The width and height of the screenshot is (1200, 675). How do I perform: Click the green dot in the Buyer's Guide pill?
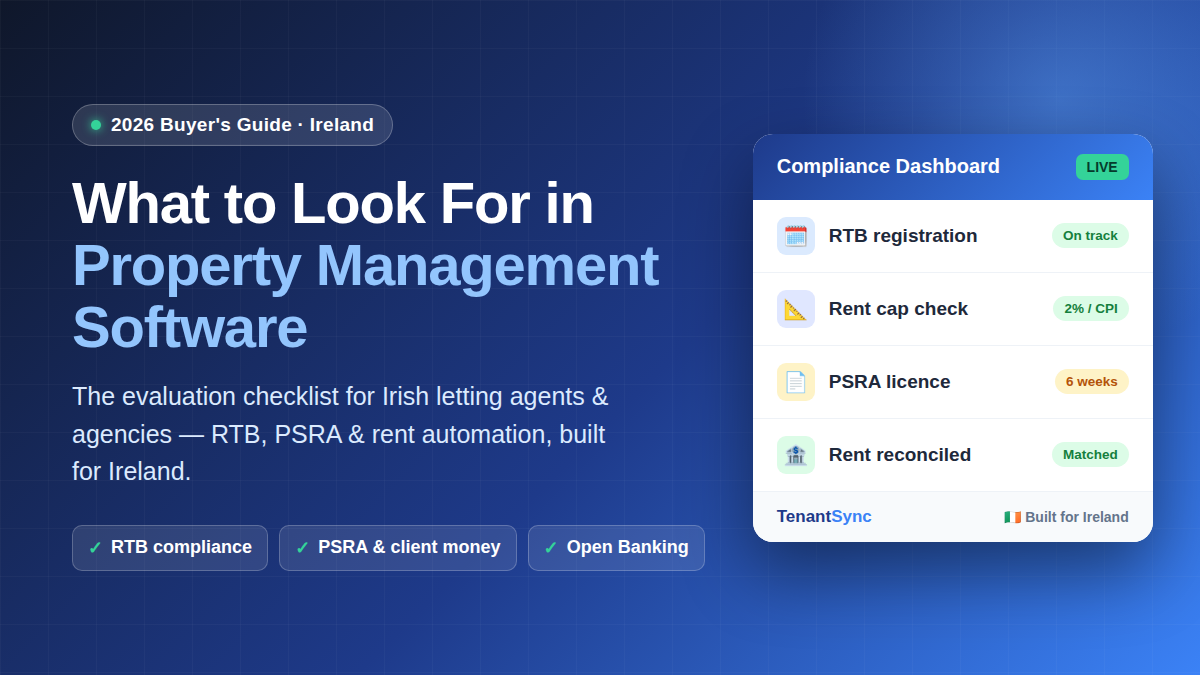pyautogui.click(x=96, y=125)
